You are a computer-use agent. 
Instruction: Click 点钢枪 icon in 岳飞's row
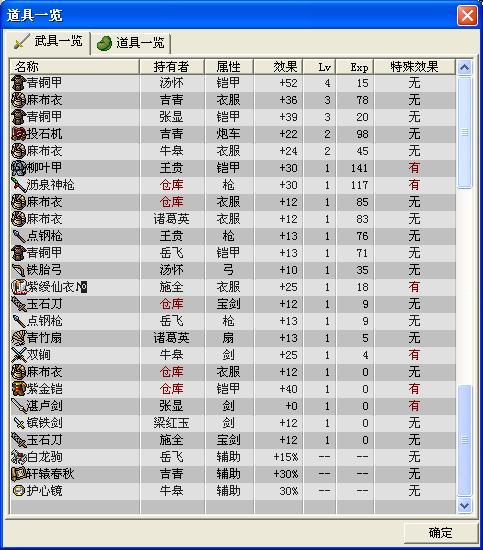click(19, 321)
